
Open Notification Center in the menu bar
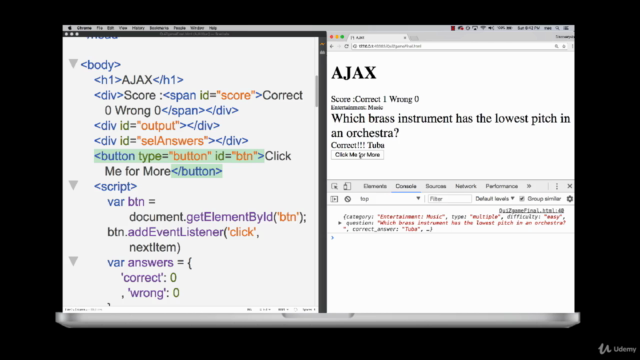pos(566,28)
